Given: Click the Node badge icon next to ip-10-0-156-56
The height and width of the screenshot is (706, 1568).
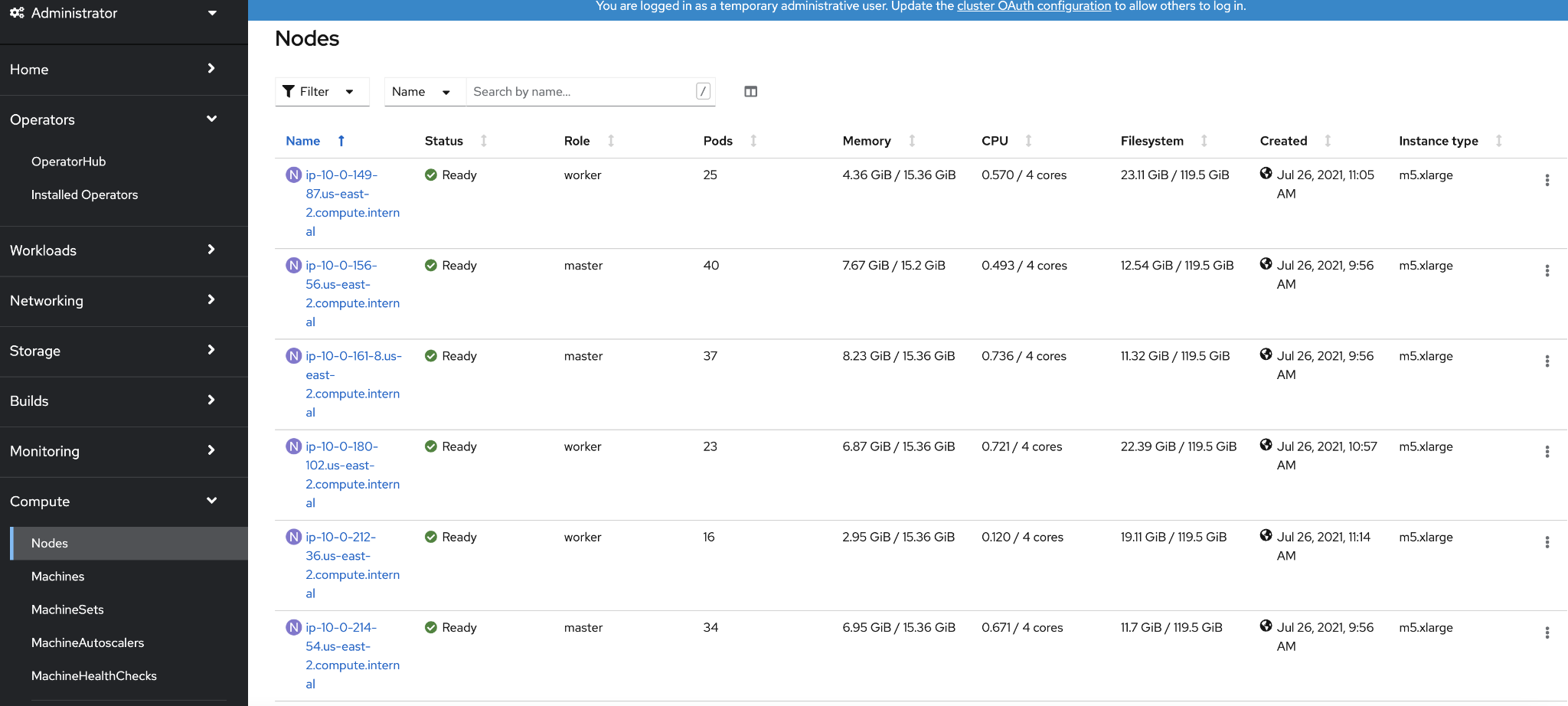Looking at the screenshot, I should point(293,265).
